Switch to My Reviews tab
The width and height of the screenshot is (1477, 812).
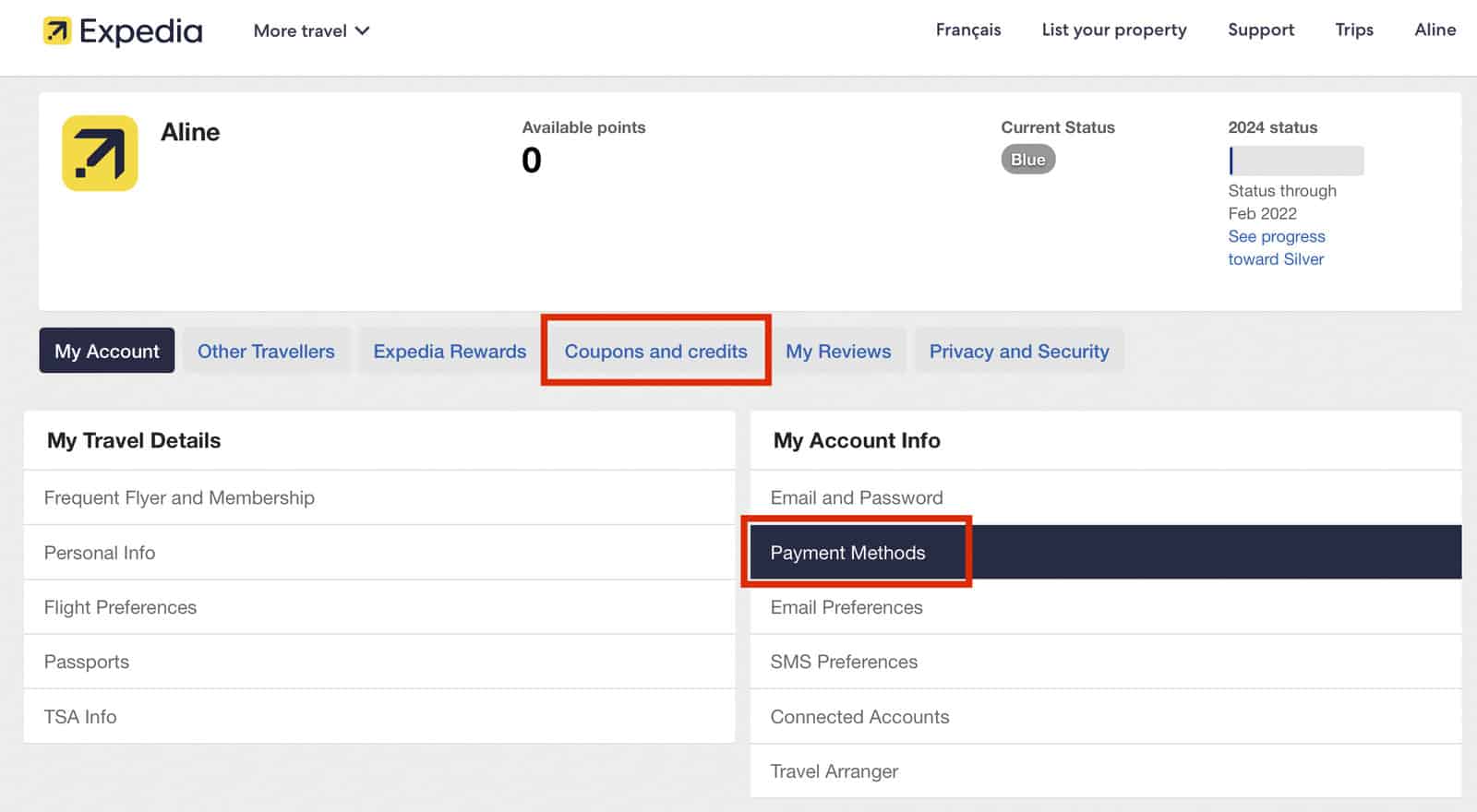[x=838, y=352]
